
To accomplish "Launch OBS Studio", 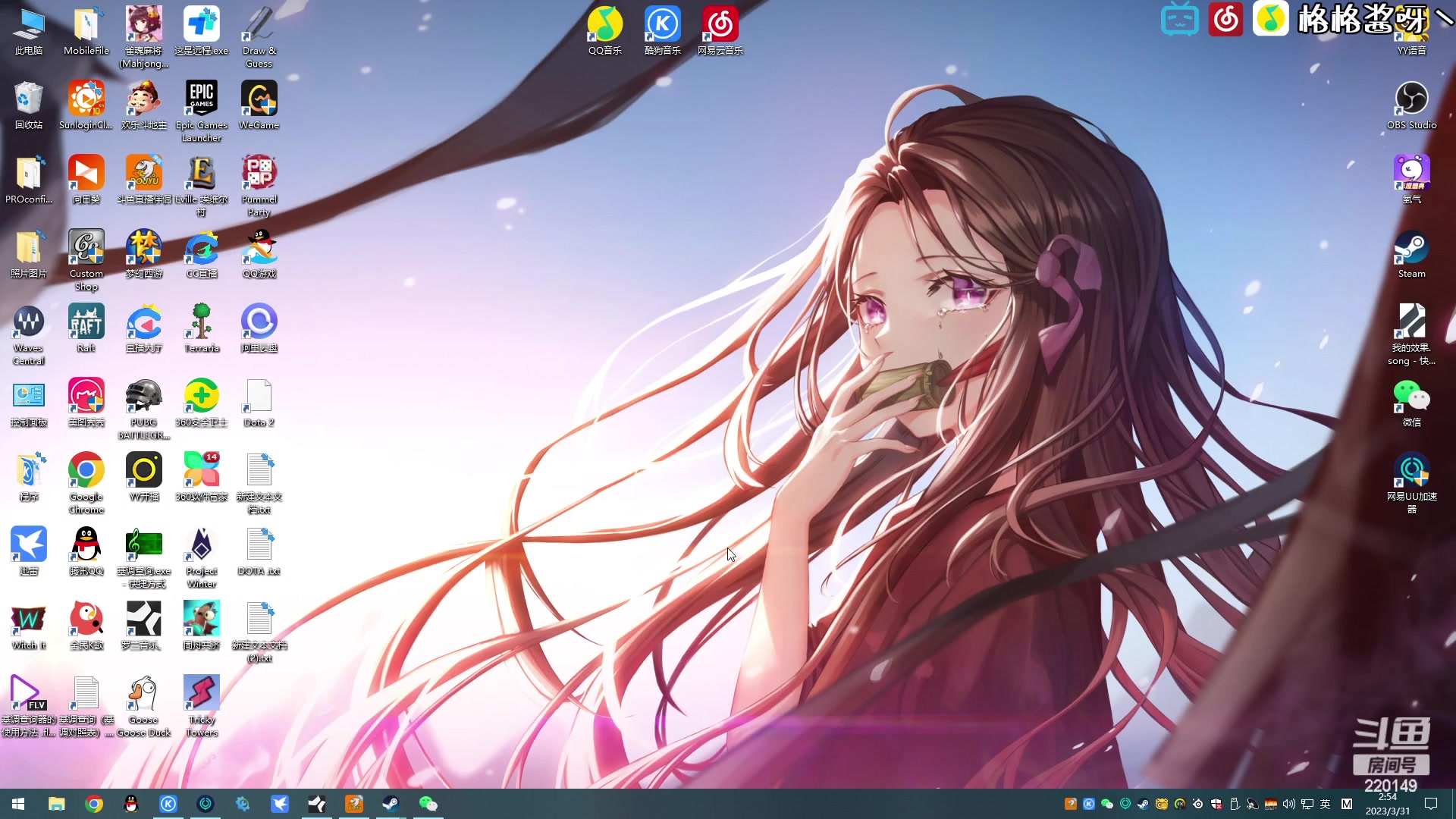I will click(1412, 105).
